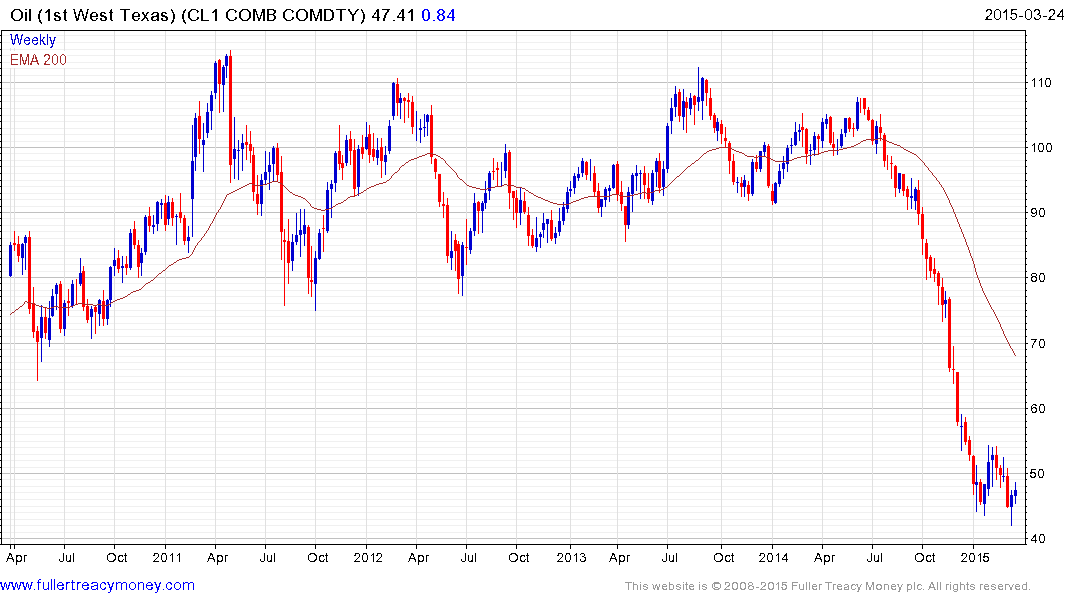This screenshot has height=600, width=1075.
Task: Click the 2014 year label on time axis
Action: (773, 557)
